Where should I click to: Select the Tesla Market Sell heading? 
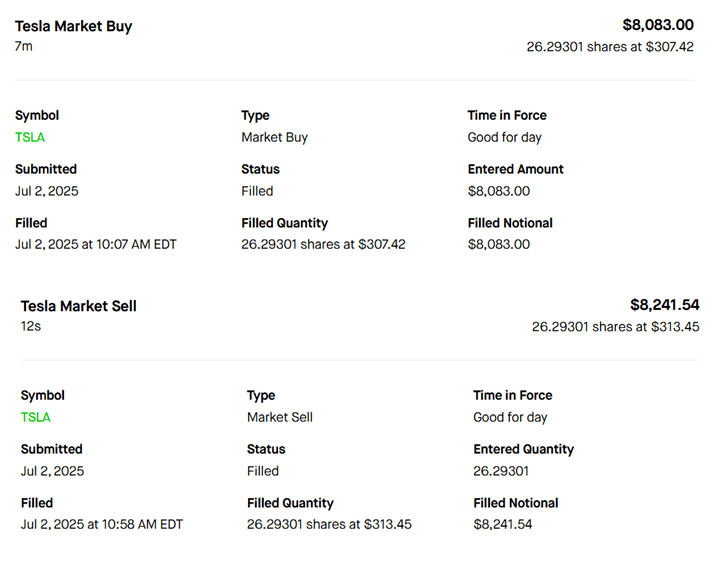pos(79,306)
